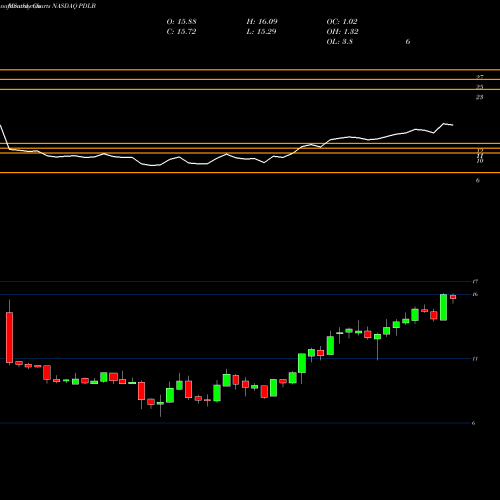Viewport: 500px width, 500px height.
Task: Click the "OL: 3.8" reading
Action: click(340, 42)
